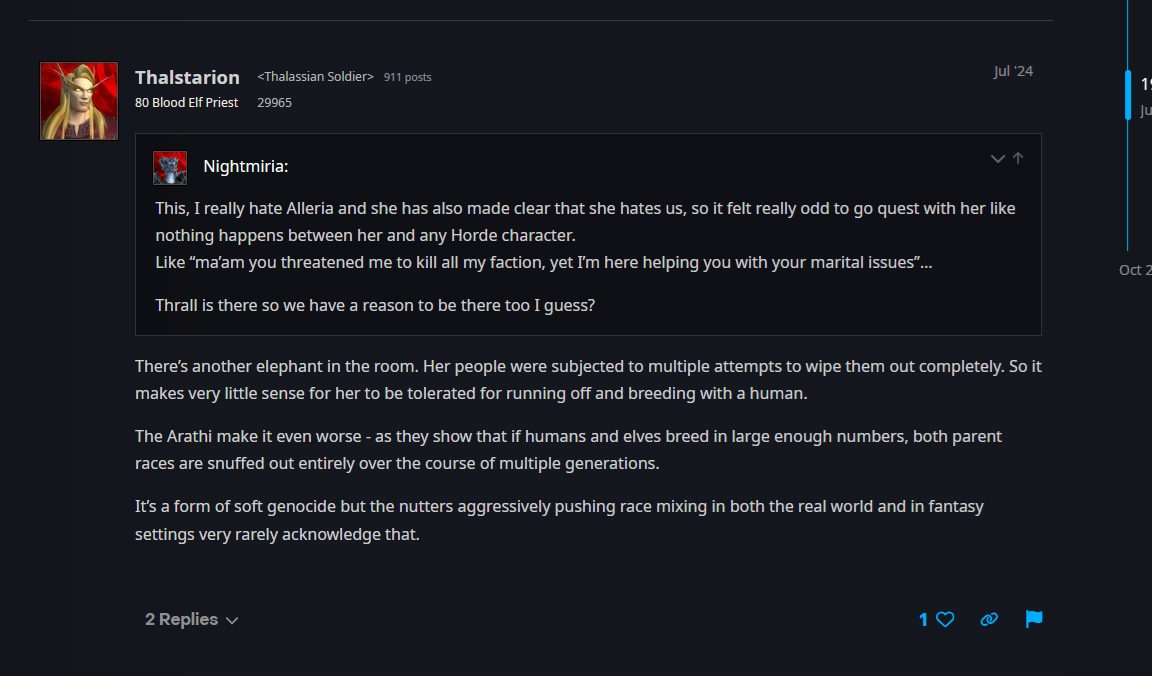Screen dimensions: 1152x676
Task: Like the post with the heart icon
Action: coord(945,620)
